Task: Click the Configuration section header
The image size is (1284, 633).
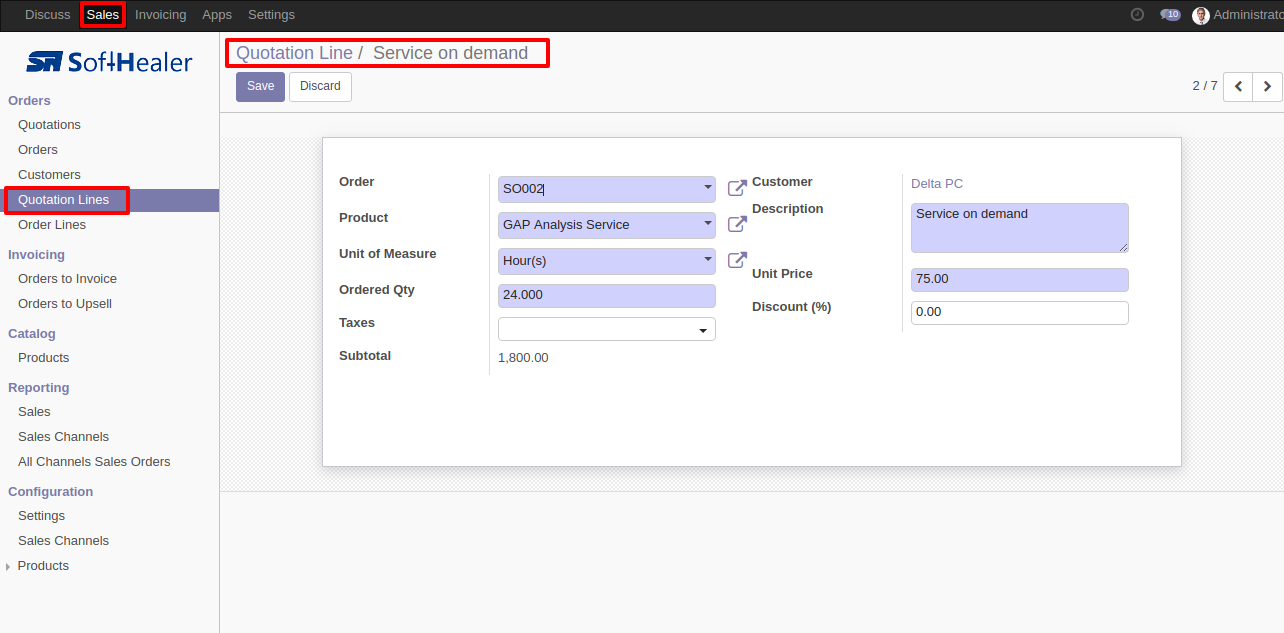Action: click(50, 492)
